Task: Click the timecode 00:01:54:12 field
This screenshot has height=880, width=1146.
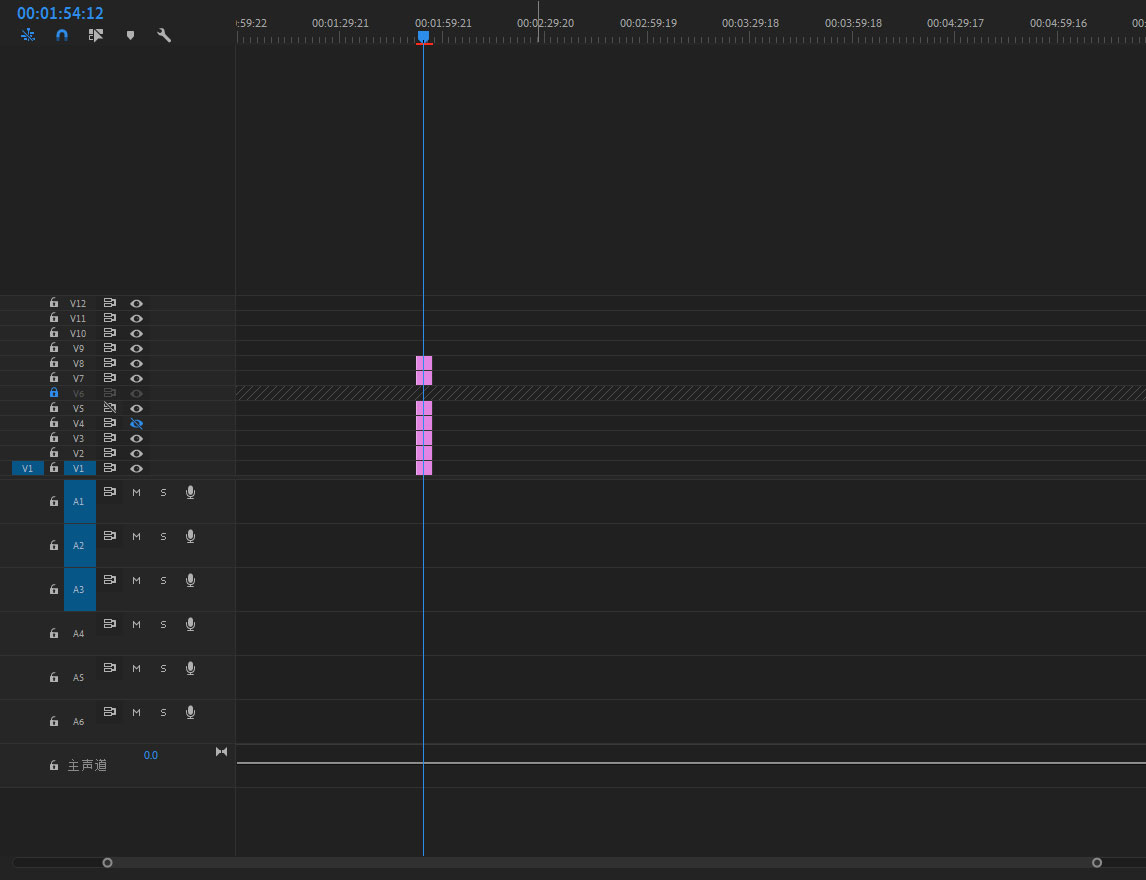Action: point(60,13)
